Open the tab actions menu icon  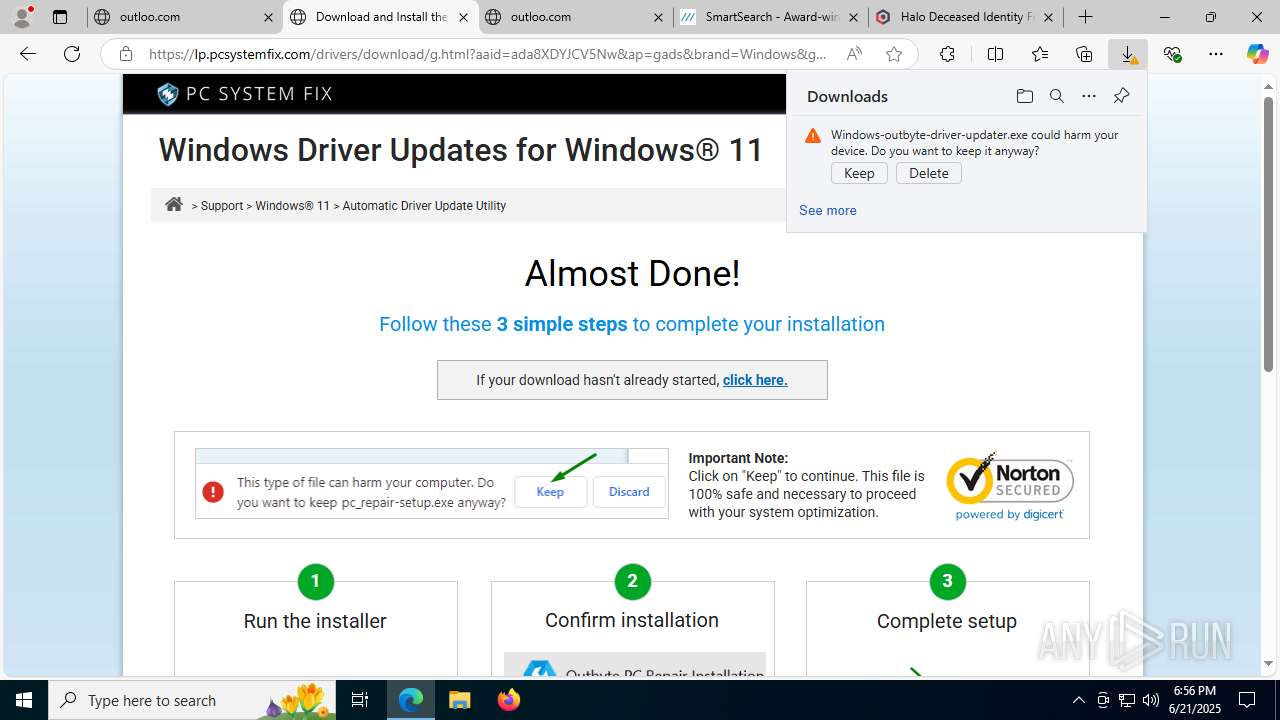(60, 17)
